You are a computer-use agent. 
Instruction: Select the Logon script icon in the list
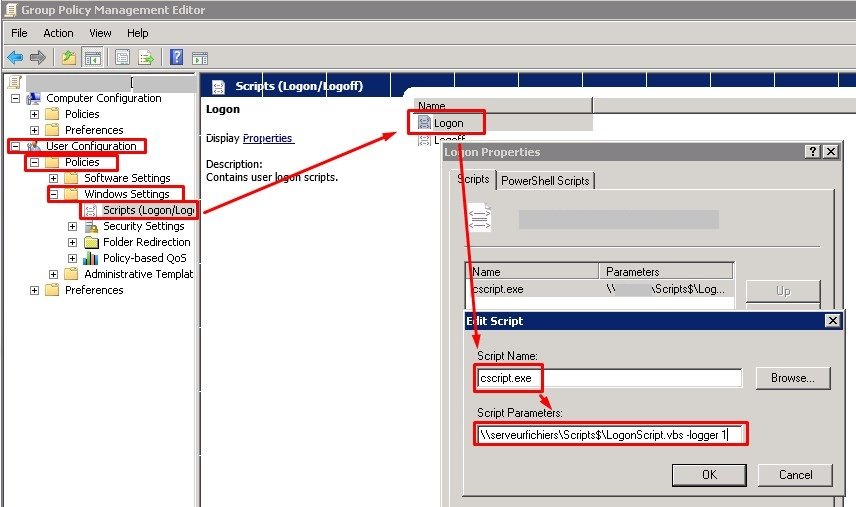pos(424,123)
